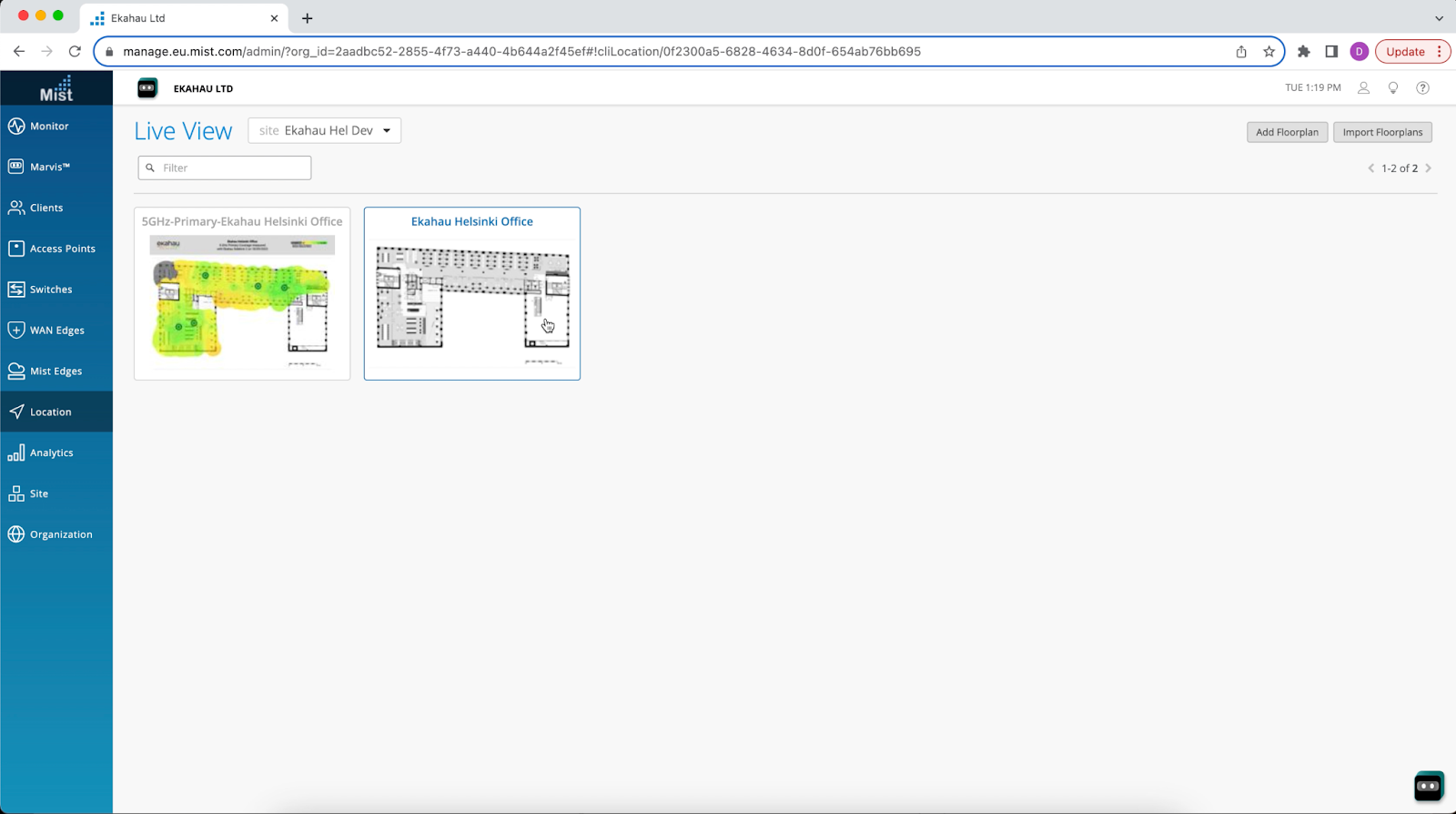Screen dimensions: 1456x814
Task: Click the Mist Edges icon
Action: coord(16,371)
